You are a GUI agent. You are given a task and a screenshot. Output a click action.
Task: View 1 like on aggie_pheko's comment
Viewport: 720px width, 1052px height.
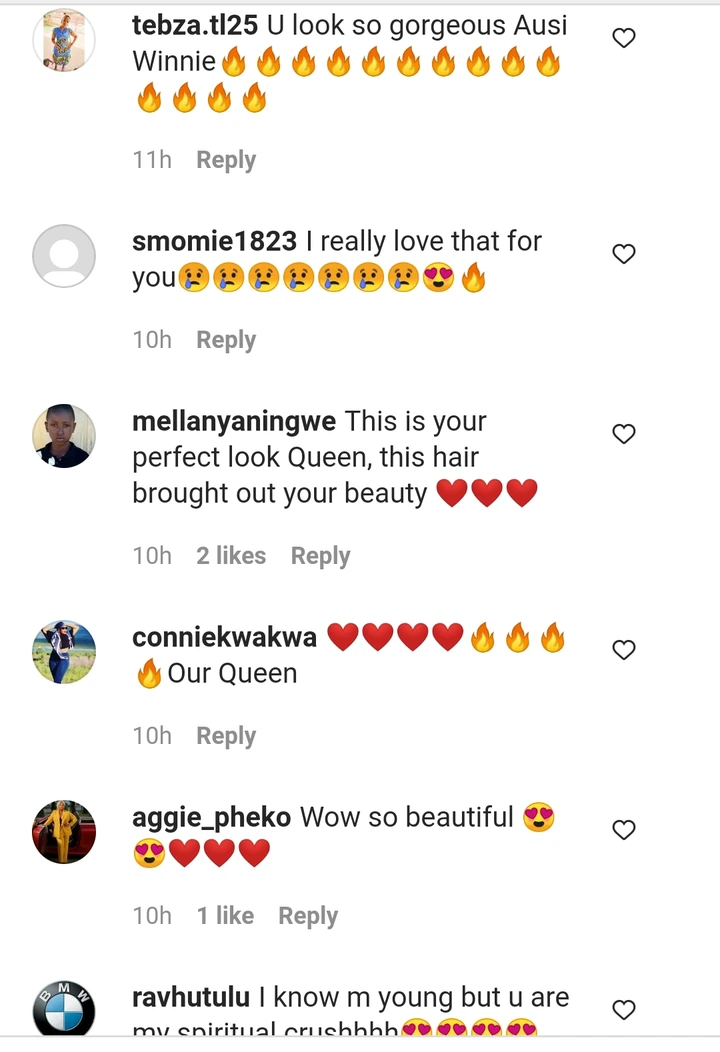[225, 916]
